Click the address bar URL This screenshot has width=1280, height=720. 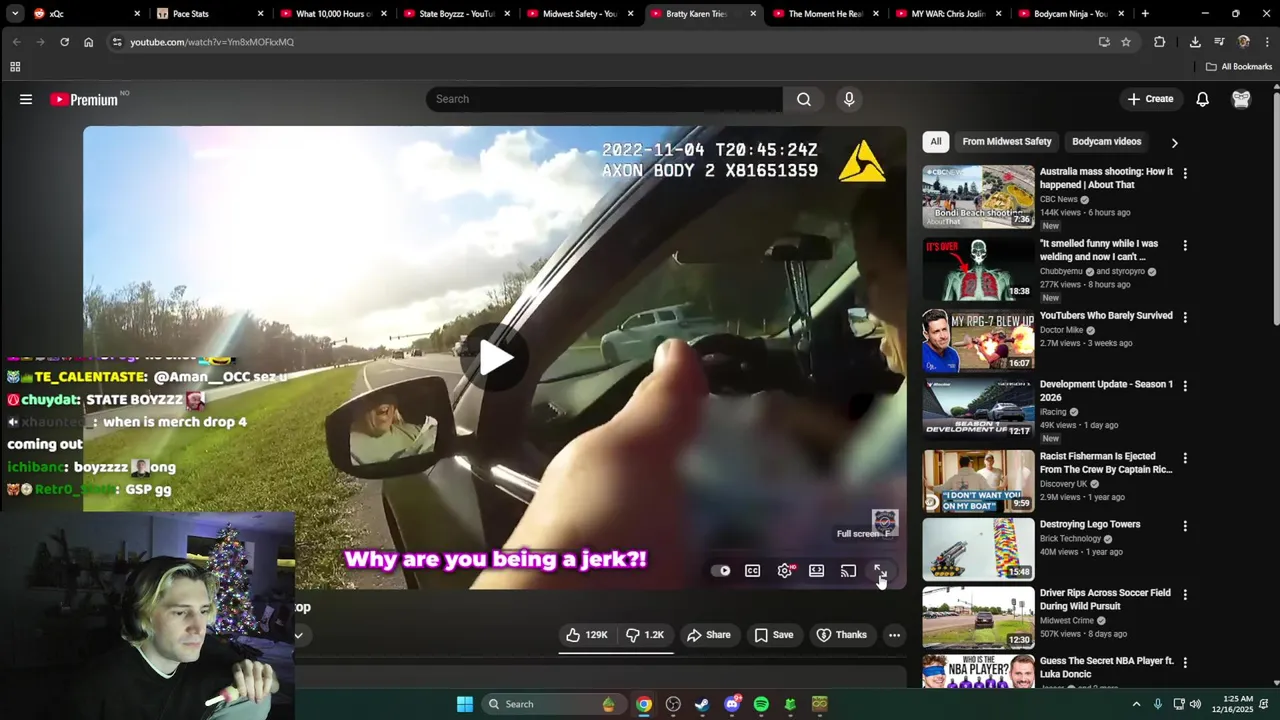click(x=212, y=42)
